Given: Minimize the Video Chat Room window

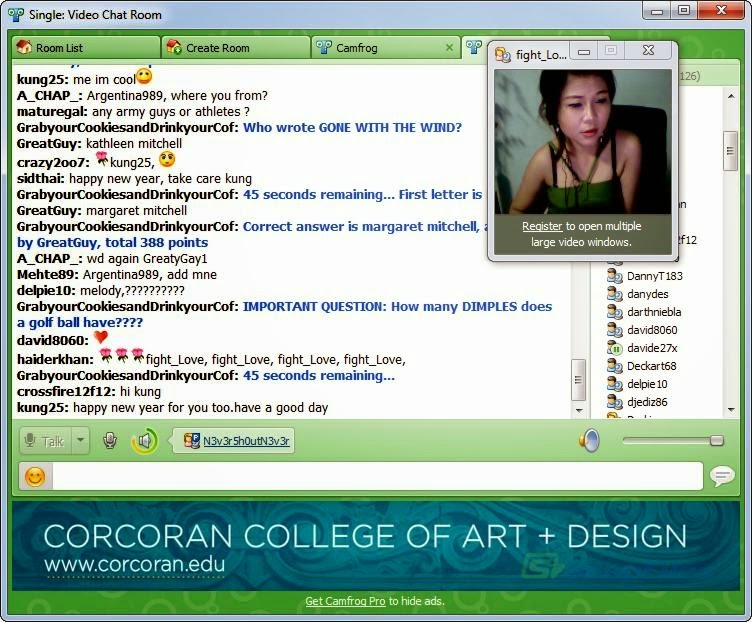Looking at the screenshot, I should [x=658, y=11].
